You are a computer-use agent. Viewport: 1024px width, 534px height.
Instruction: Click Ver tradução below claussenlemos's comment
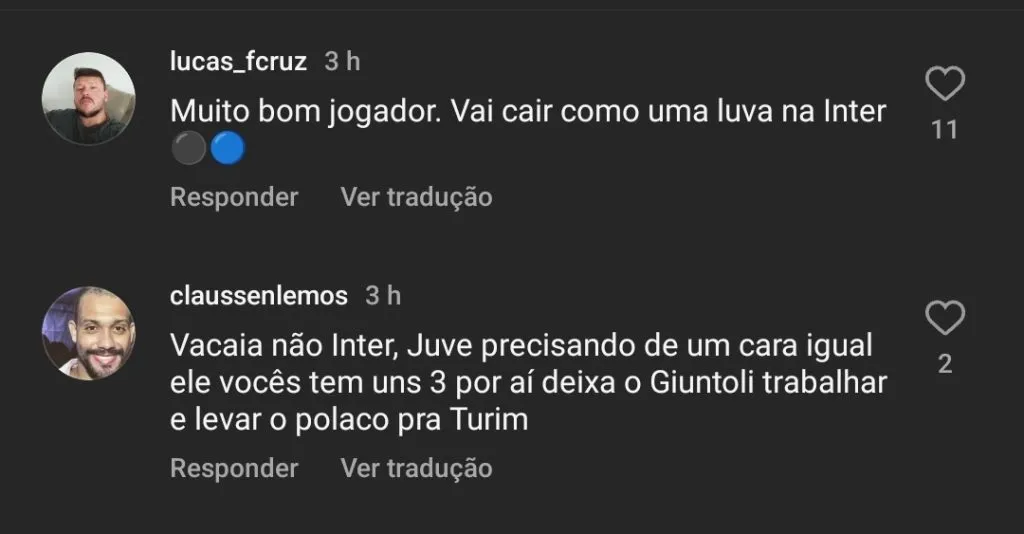416,467
